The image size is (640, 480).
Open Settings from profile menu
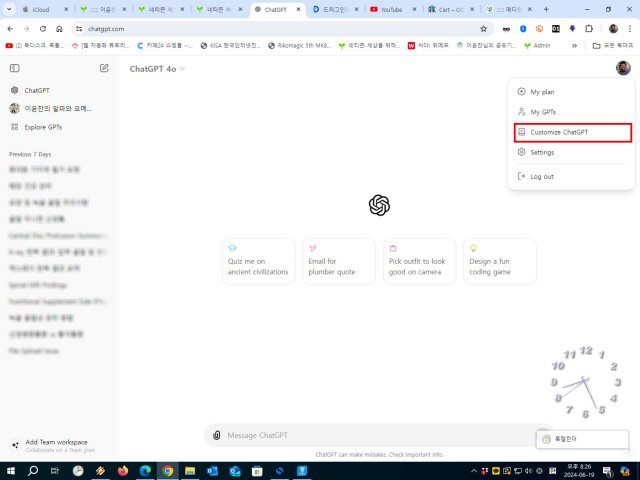(x=571, y=152)
